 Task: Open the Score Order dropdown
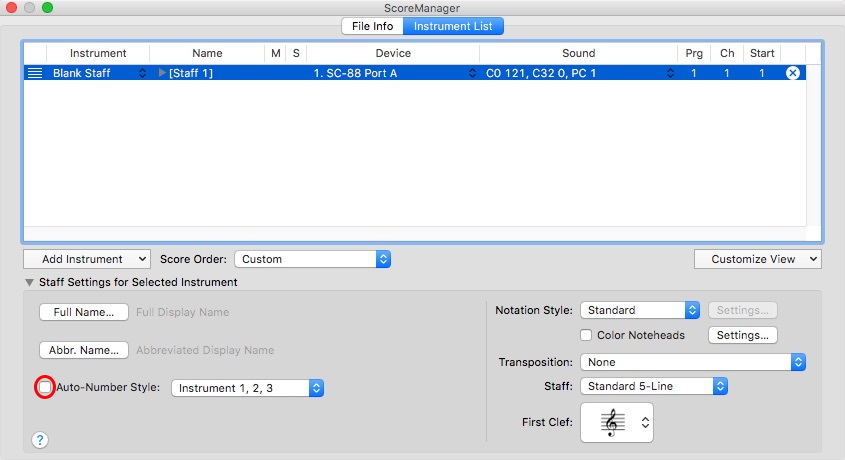(312, 259)
